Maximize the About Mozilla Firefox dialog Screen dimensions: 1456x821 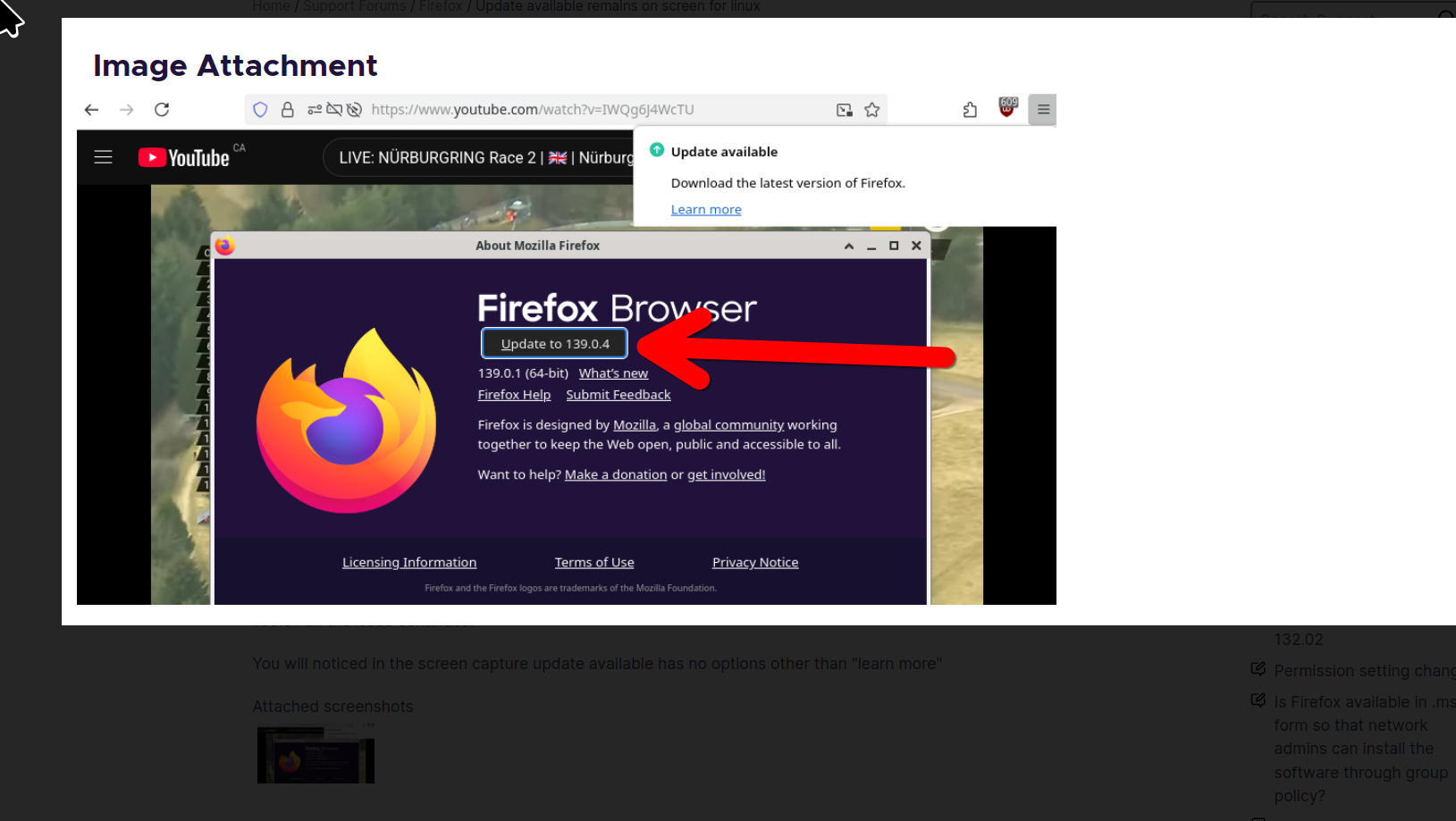pyautogui.click(x=894, y=246)
